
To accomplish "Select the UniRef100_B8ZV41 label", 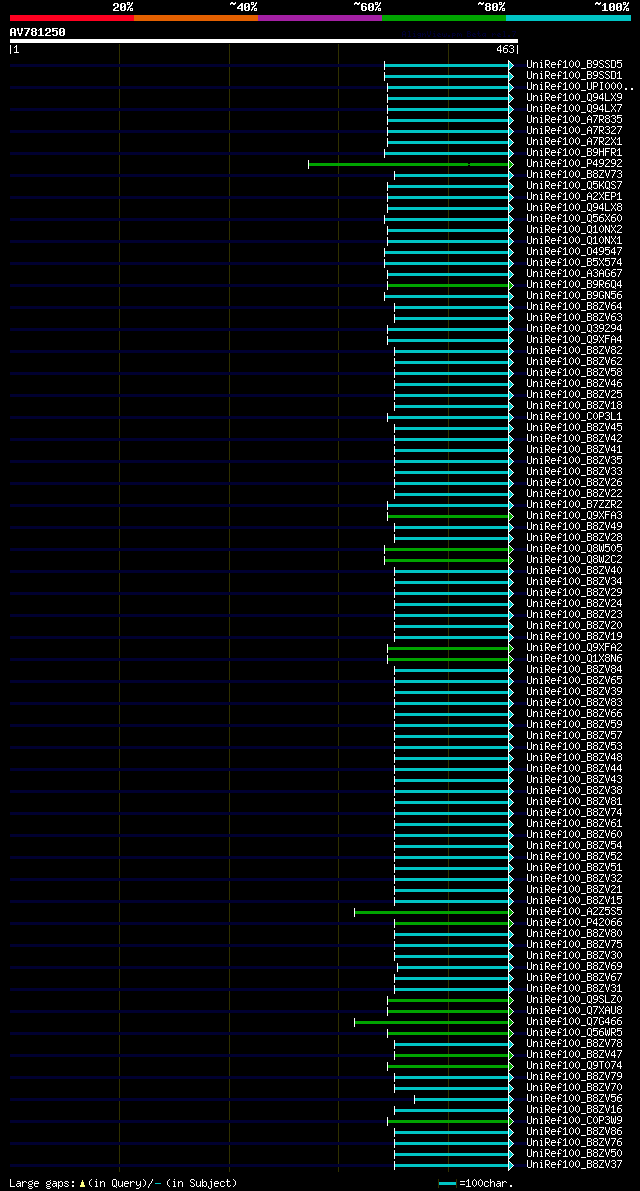I will point(574,450).
